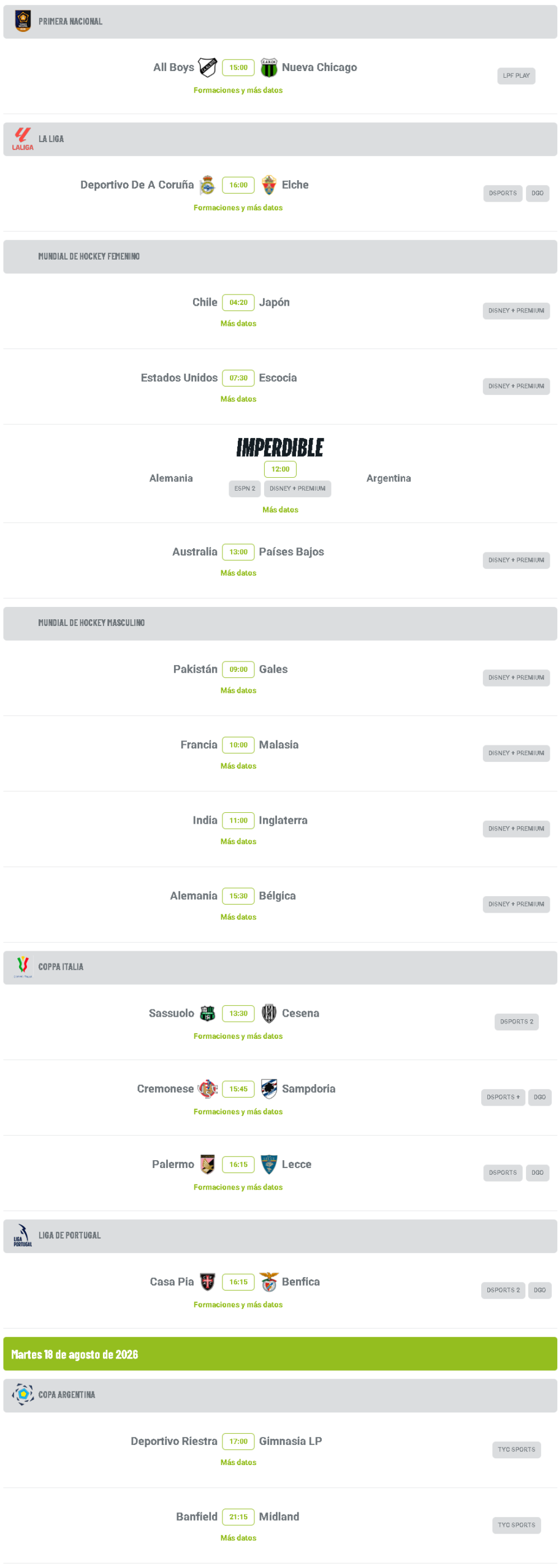Click the Sampdoria team crest
Screen dimensions: 559x1568
click(268, 1088)
